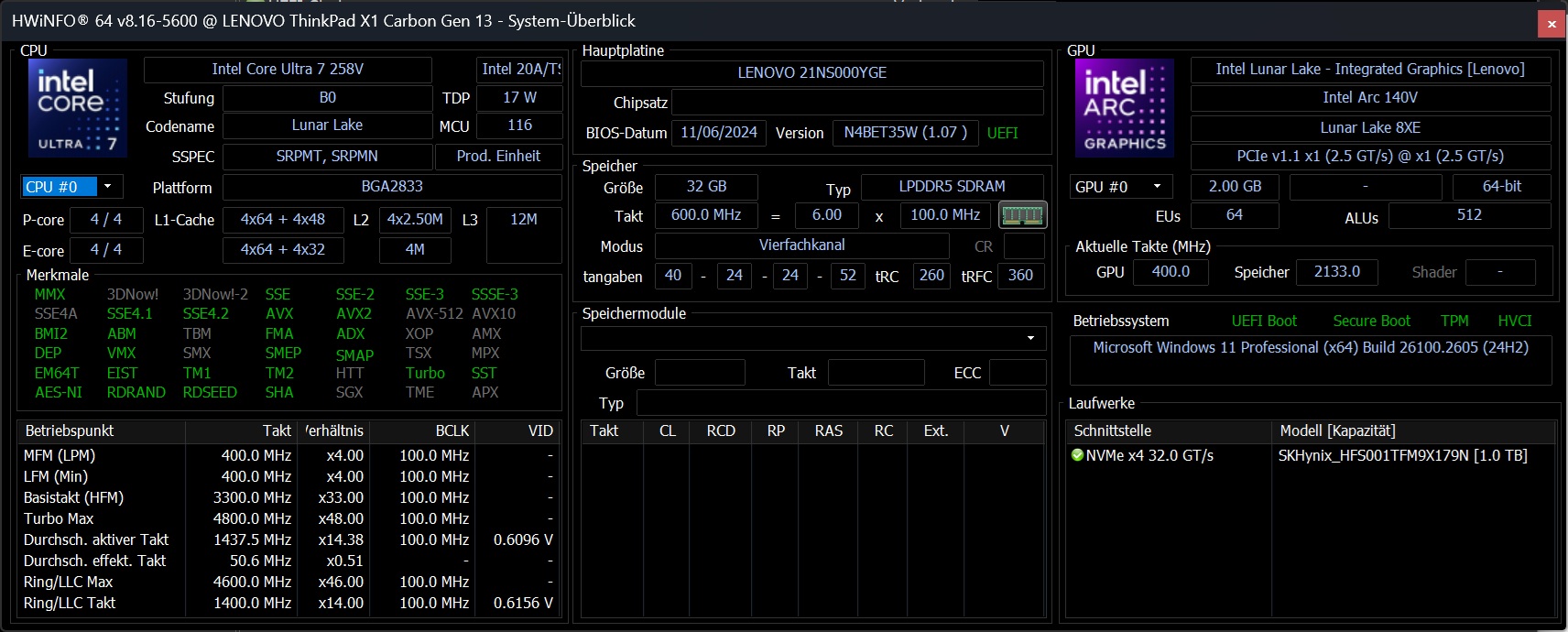Viewport: 1568px width, 632px height.
Task: Click the Prod. Einheit field
Action: 498,157
